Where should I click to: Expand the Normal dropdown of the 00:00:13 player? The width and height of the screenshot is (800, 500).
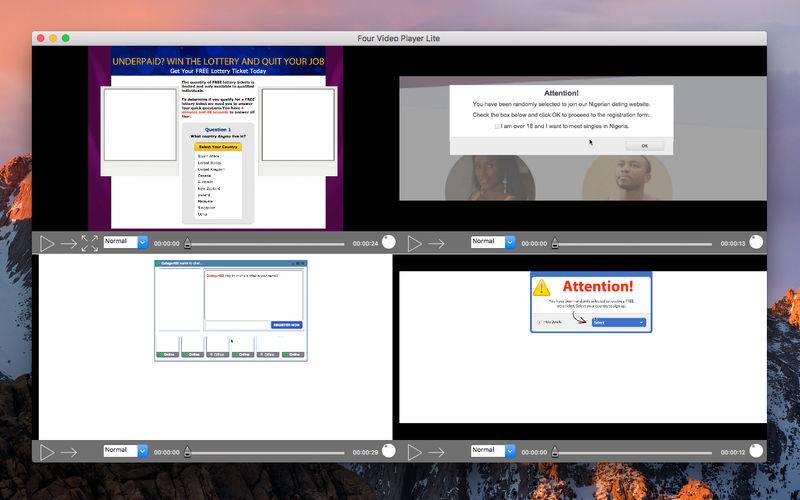(493, 242)
